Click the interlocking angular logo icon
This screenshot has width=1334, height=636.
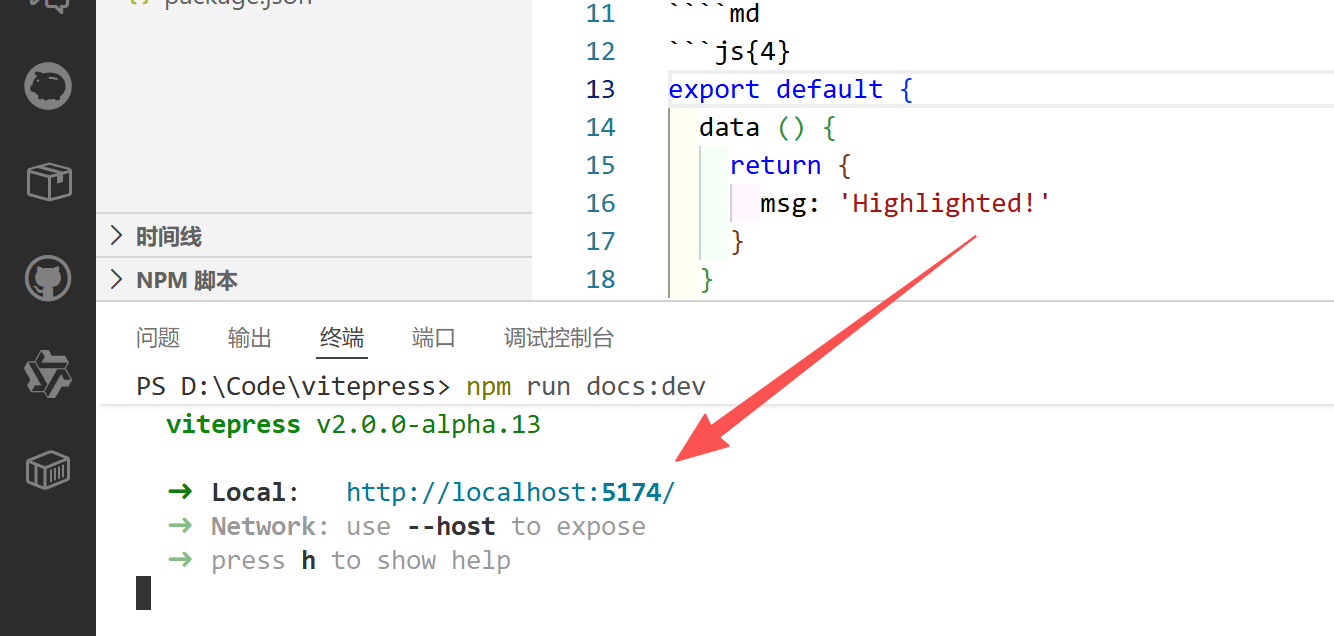(x=48, y=374)
